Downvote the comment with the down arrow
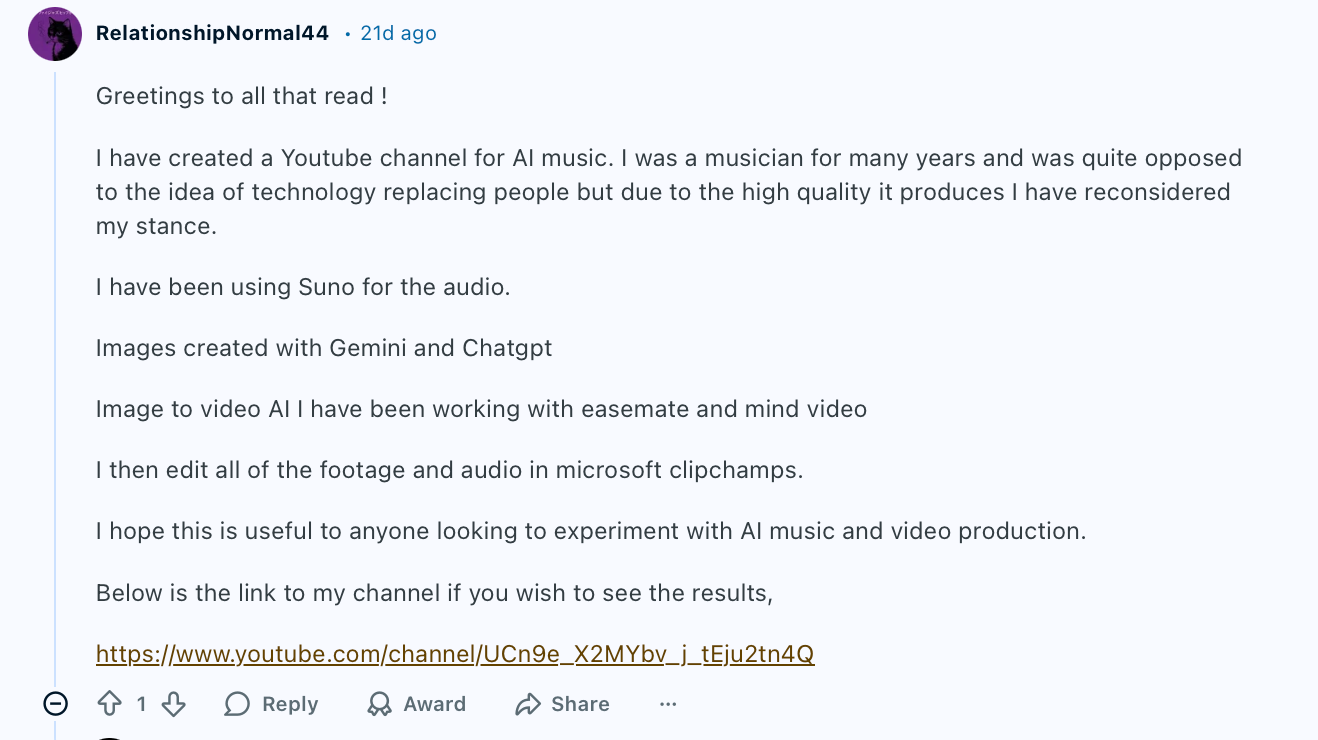Screen dimensions: 1318x740 tap(173, 704)
